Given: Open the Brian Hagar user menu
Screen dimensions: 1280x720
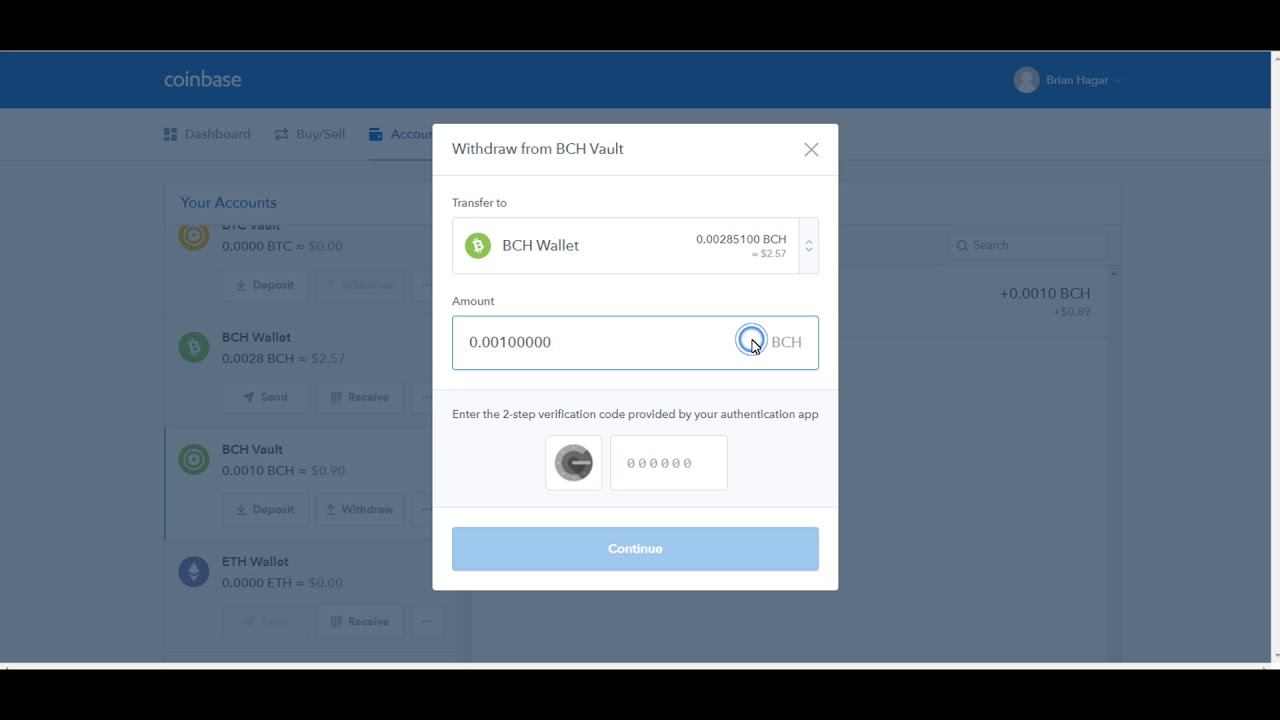Looking at the screenshot, I should pos(1068,80).
